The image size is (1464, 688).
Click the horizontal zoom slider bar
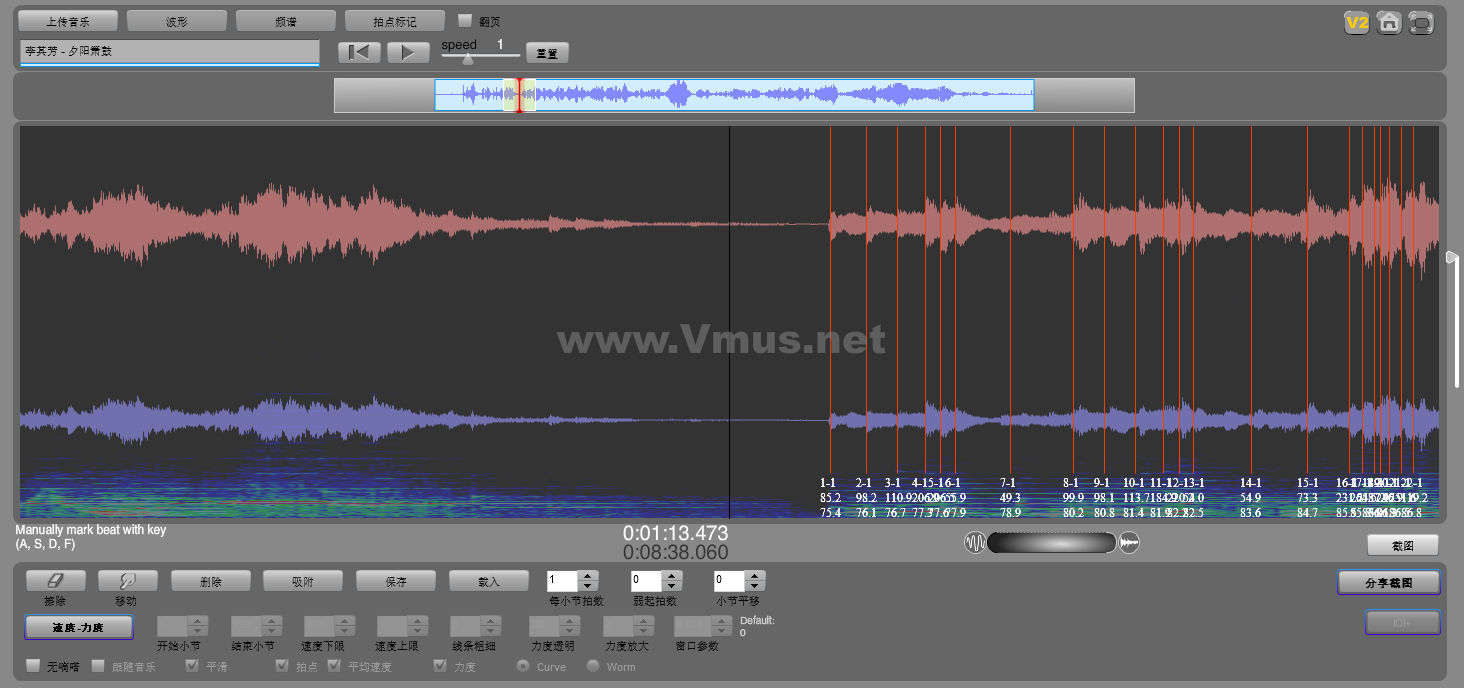click(1051, 542)
